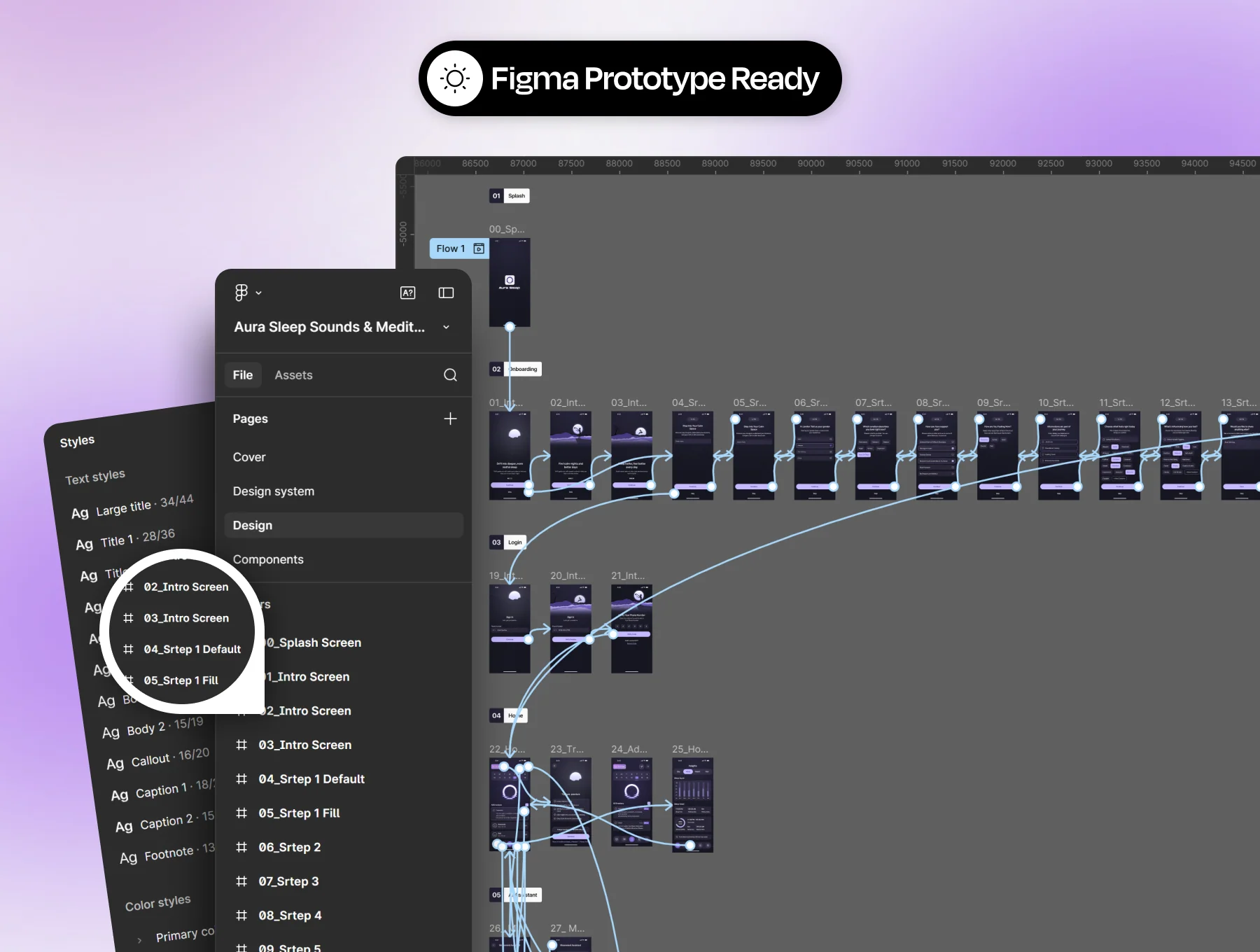Click the Color styles heading
Viewport: 1260px width, 952px height.
coord(158,902)
